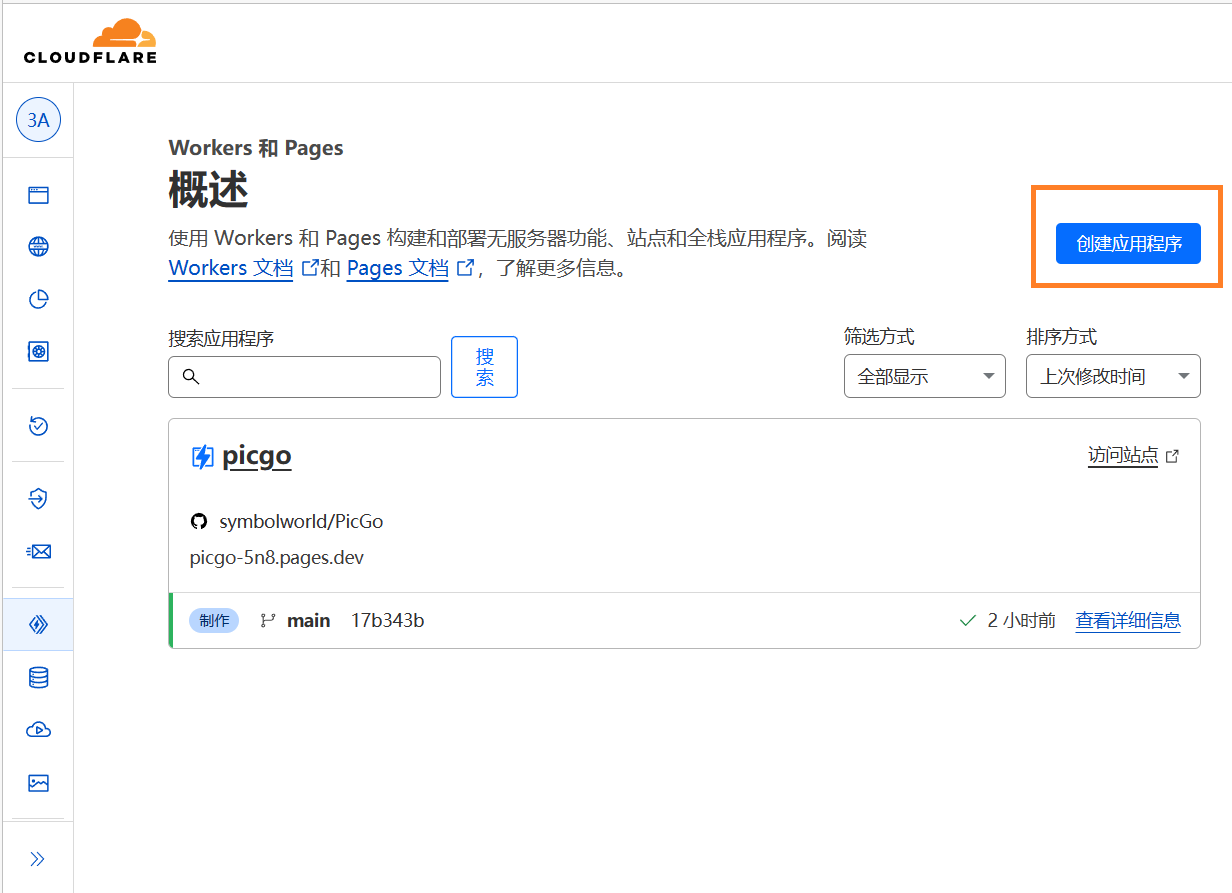Screen dimensions: 1232x893
Task: Open Images picture icon in sidebar
Action: point(38,783)
